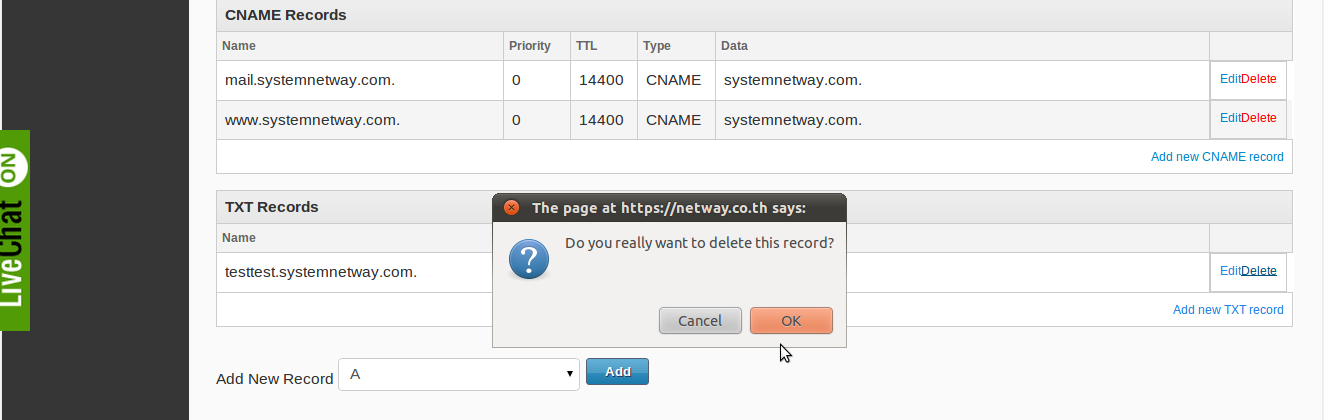Edit the testtest TXT record

click(1230, 271)
